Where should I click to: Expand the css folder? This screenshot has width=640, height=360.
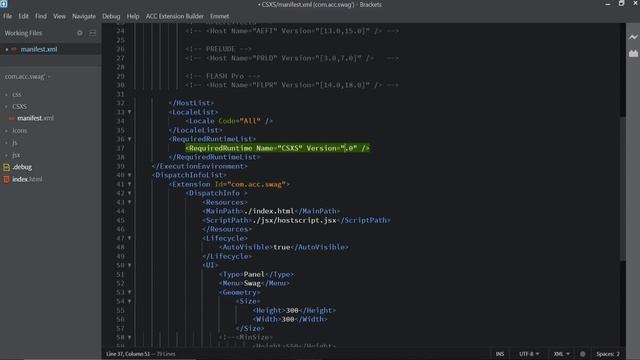point(16,94)
